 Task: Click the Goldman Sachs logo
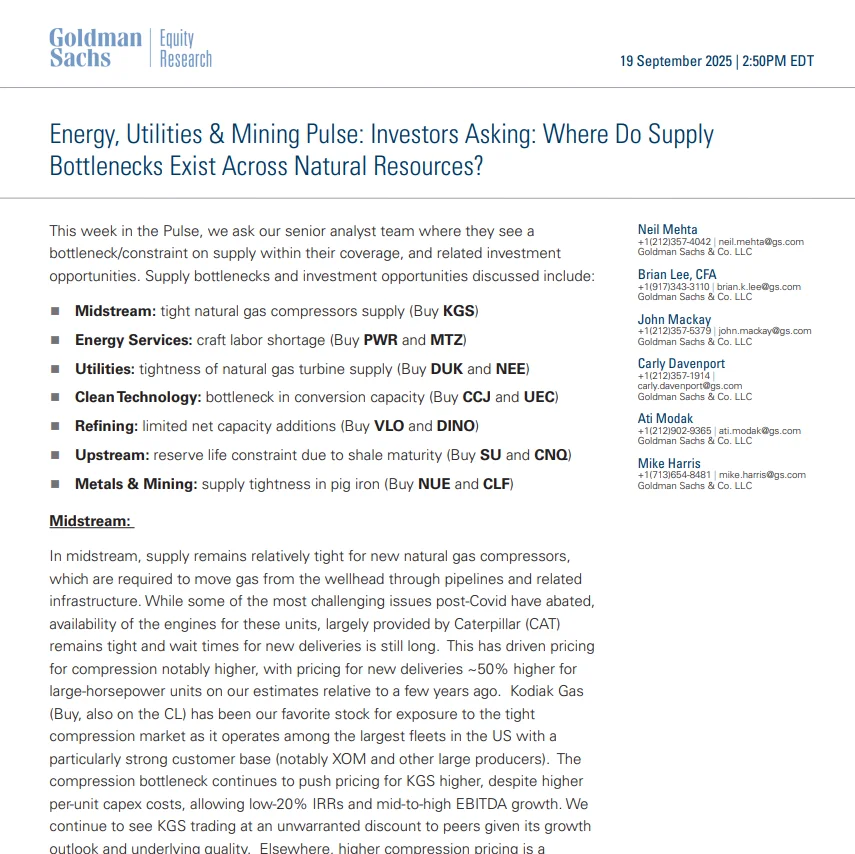pos(95,47)
